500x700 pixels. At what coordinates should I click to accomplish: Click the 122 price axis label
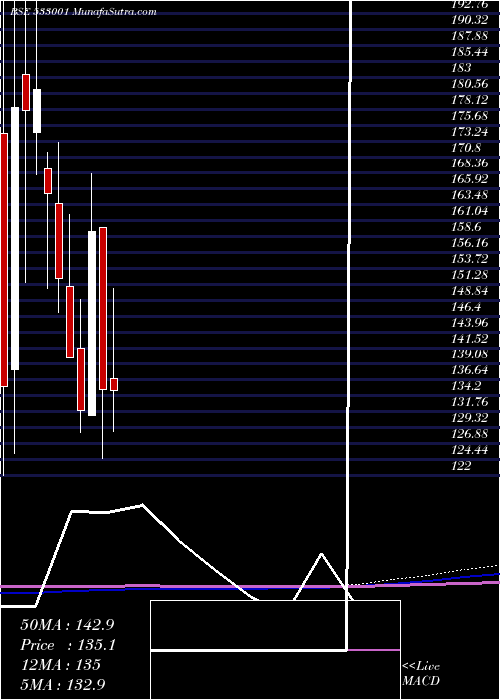pyautogui.click(x=461, y=466)
